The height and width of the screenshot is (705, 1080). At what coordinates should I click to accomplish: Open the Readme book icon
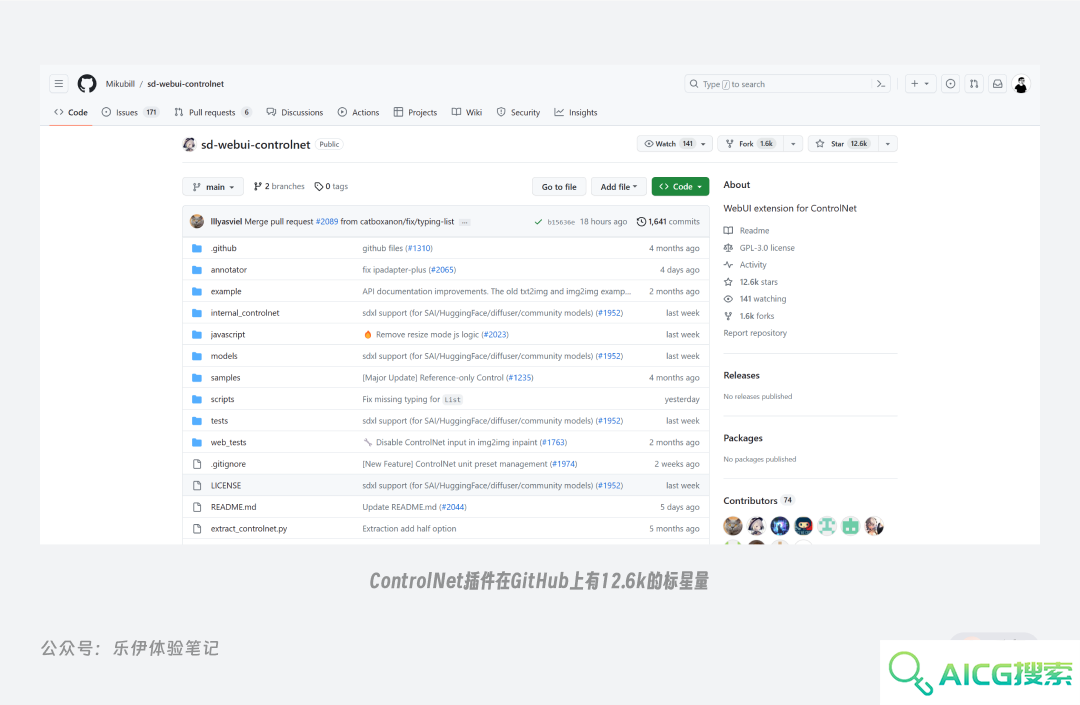[728, 231]
